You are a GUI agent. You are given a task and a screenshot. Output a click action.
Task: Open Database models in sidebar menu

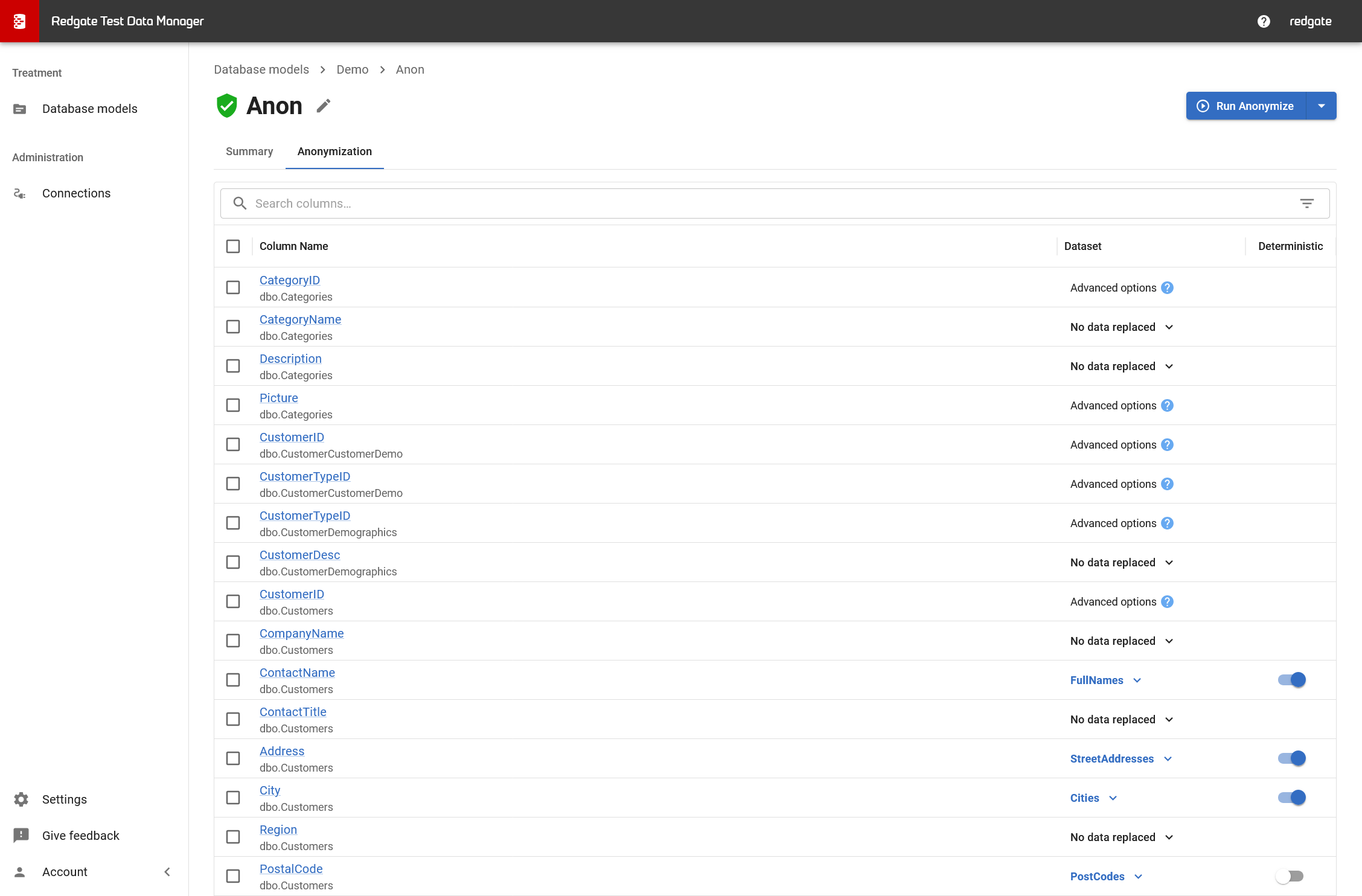[x=89, y=109]
